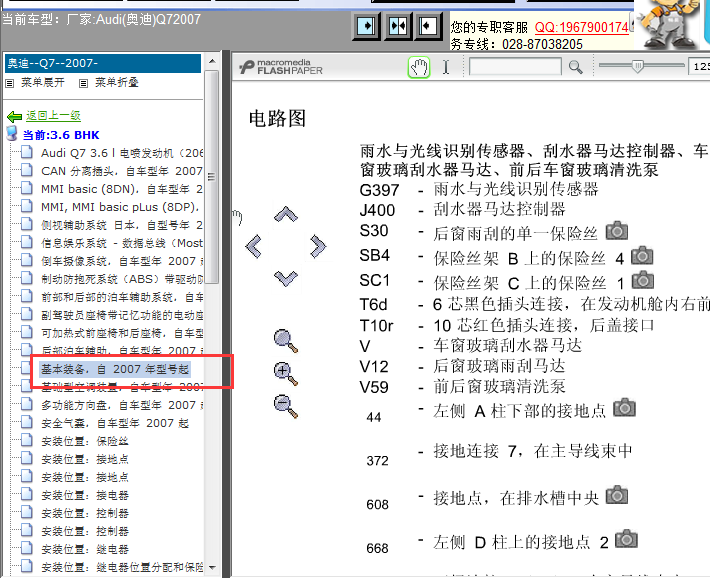This screenshot has height=578, width=710.
Task: Click the FlashPaper search text field
Action: click(x=515, y=67)
